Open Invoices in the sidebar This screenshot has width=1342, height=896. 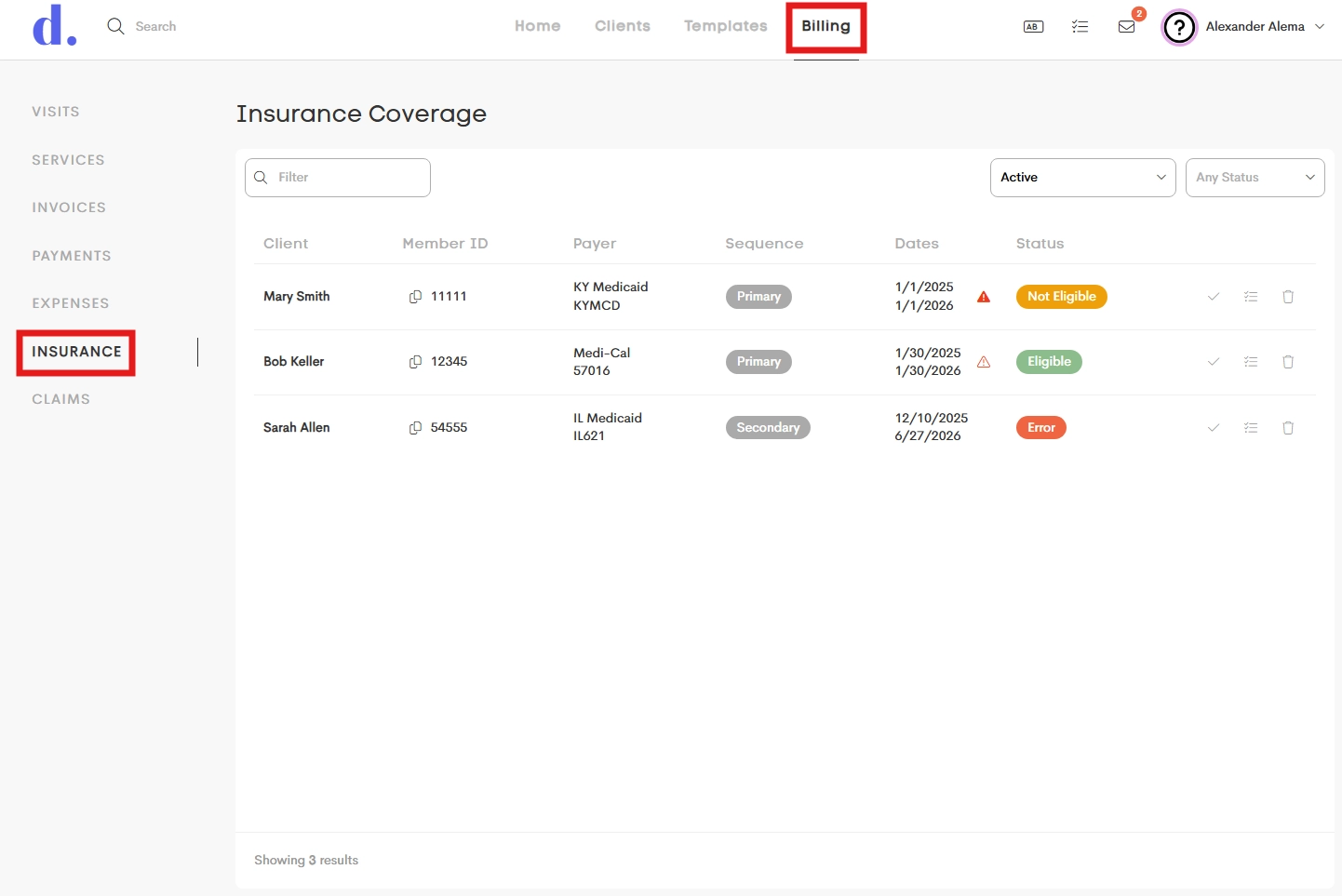point(69,207)
